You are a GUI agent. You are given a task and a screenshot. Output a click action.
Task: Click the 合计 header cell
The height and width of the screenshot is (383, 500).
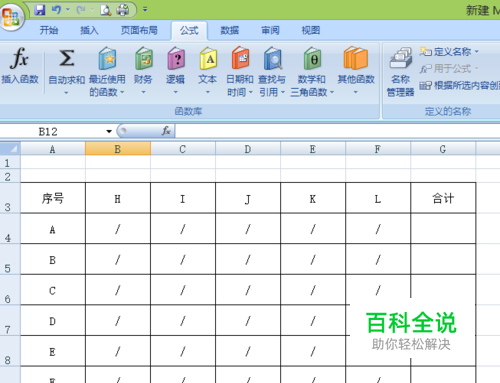point(443,198)
